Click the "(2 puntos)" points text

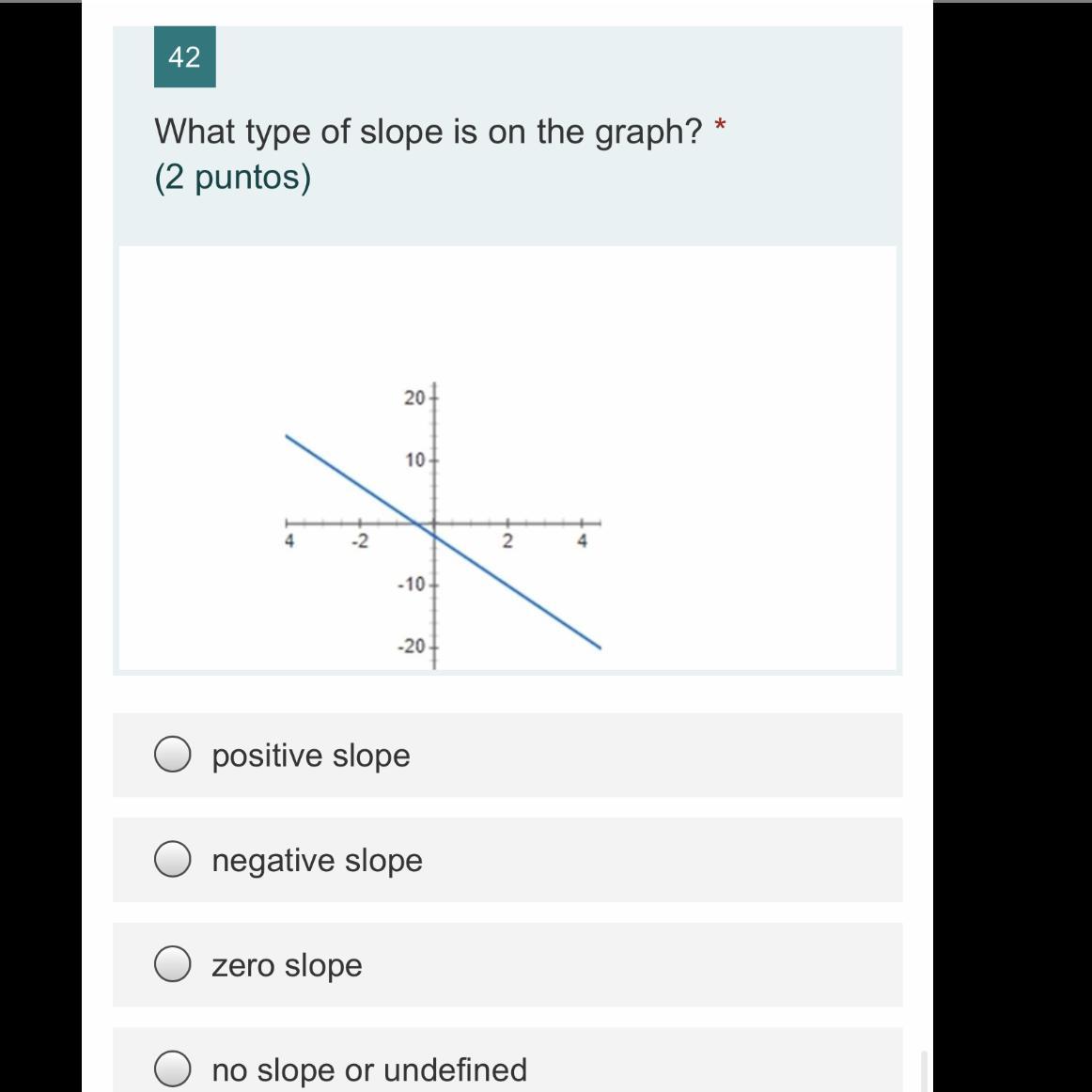coord(233,178)
